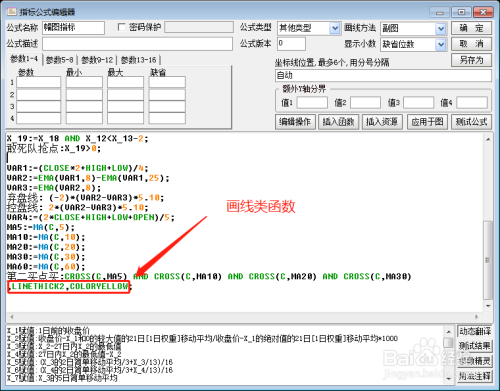Click the 动态翻译 button
This screenshot has height=391, width=500.
(475, 332)
